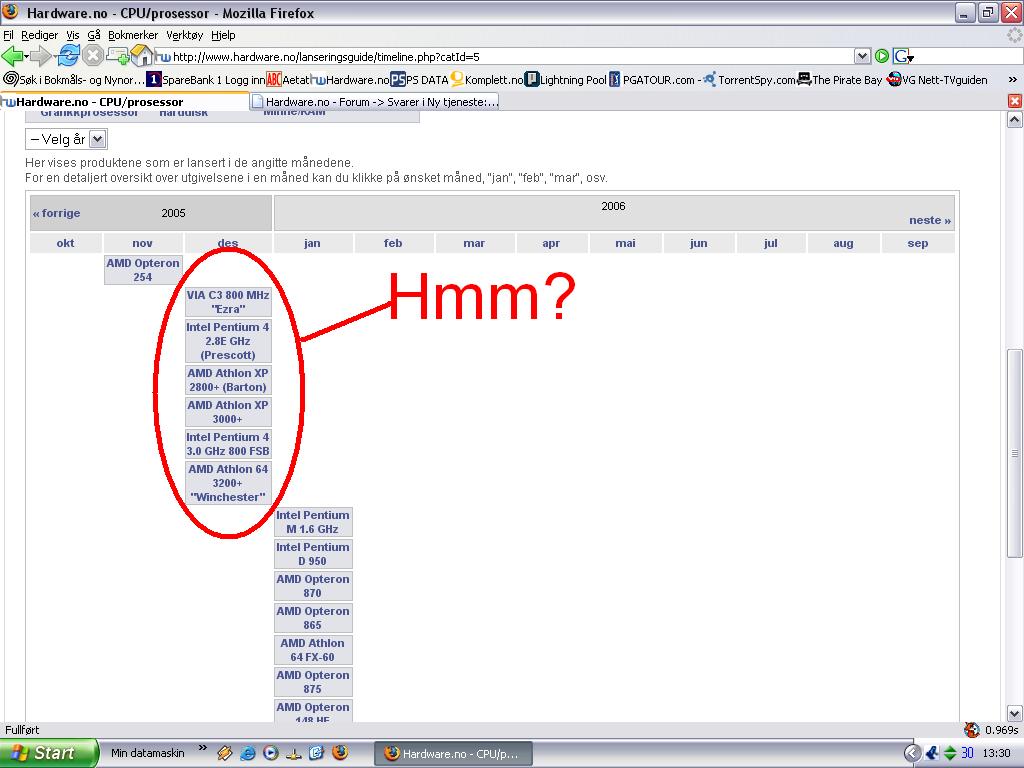
Task: Open the Komplett.no bookmark
Action: click(x=487, y=80)
